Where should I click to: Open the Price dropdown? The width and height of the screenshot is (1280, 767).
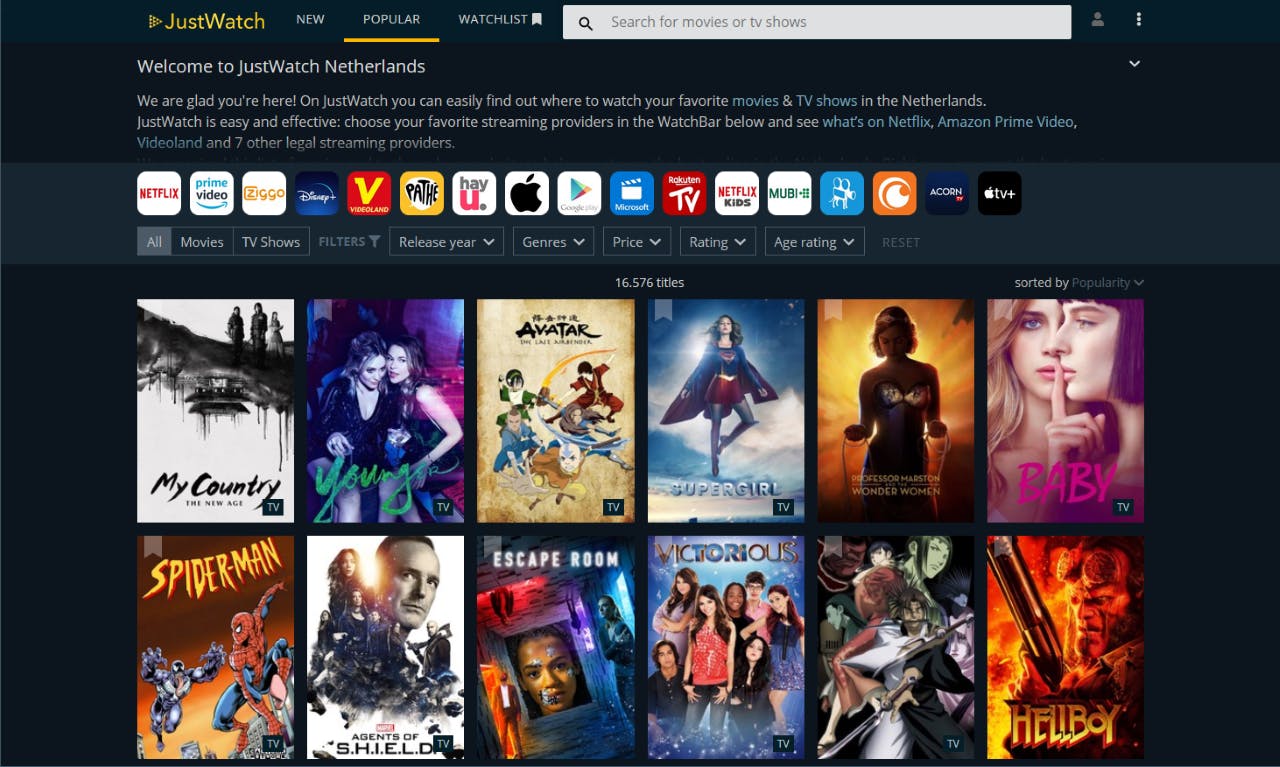tap(637, 242)
